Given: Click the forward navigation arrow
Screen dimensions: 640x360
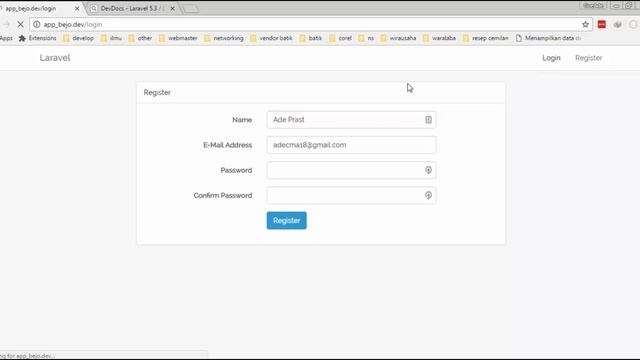Looking at the screenshot, I should pyautogui.click(x=6, y=24).
